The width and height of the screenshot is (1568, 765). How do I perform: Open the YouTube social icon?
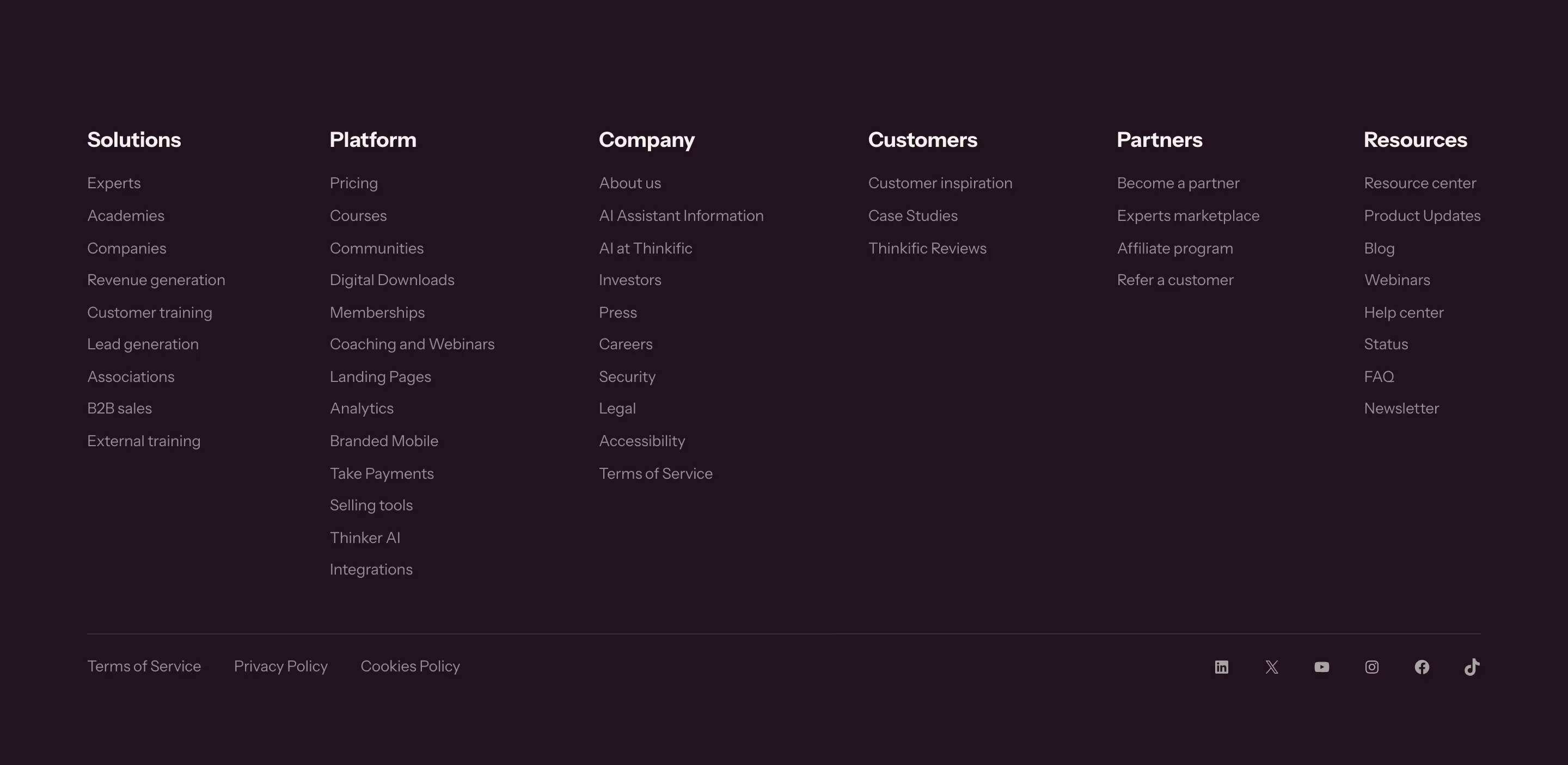(x=1321, y=667)
